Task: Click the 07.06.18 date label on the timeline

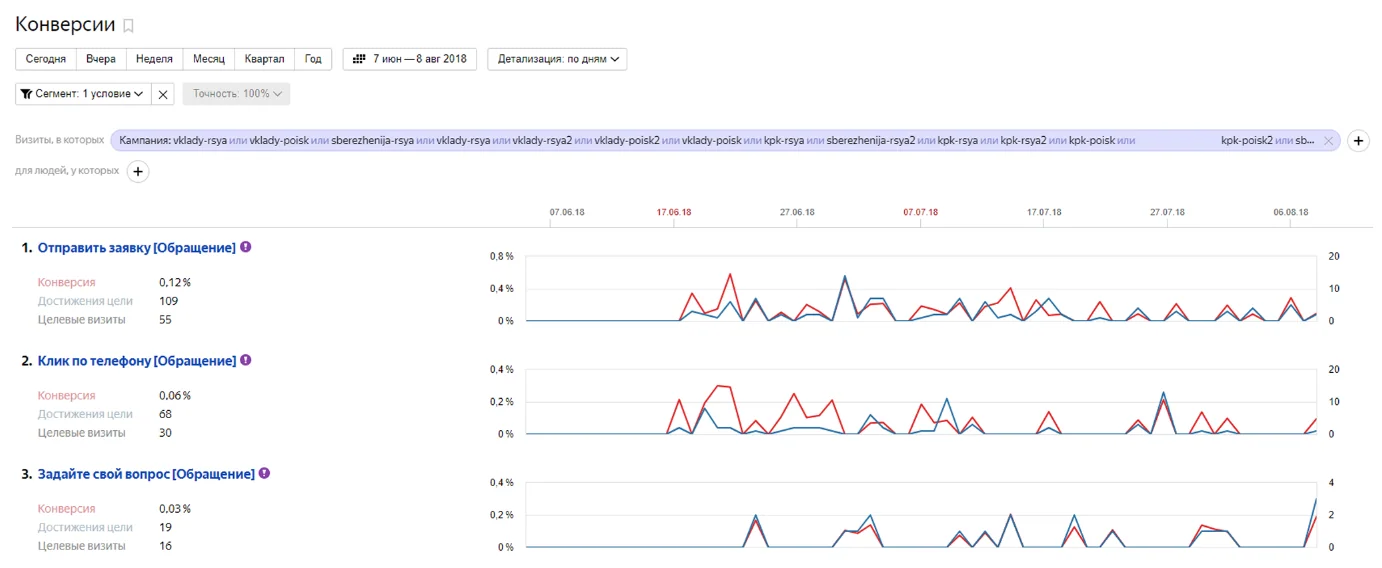Action: (x=567, y=212)
